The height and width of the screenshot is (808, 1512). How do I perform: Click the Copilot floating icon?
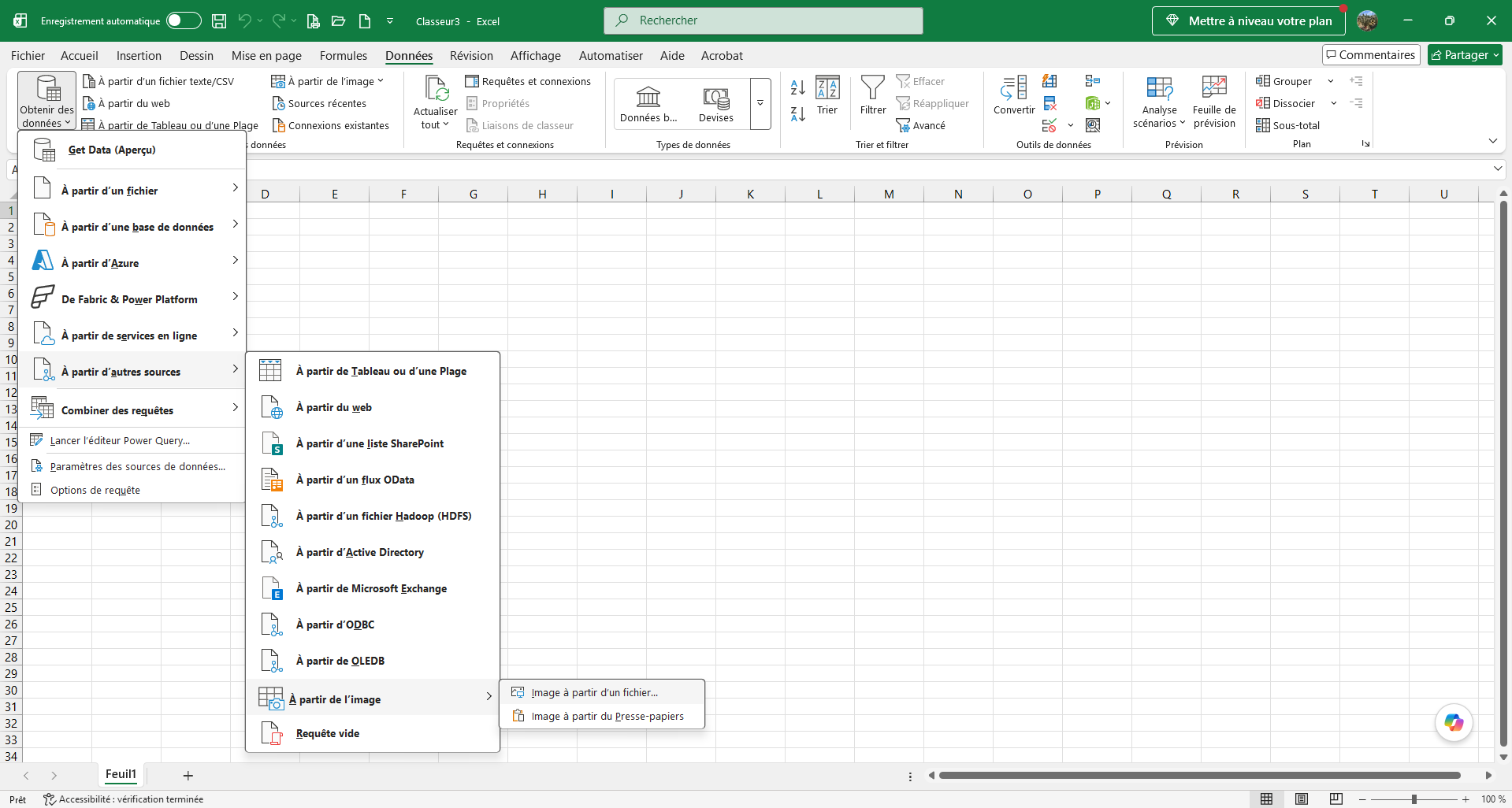coord(1454,722)
